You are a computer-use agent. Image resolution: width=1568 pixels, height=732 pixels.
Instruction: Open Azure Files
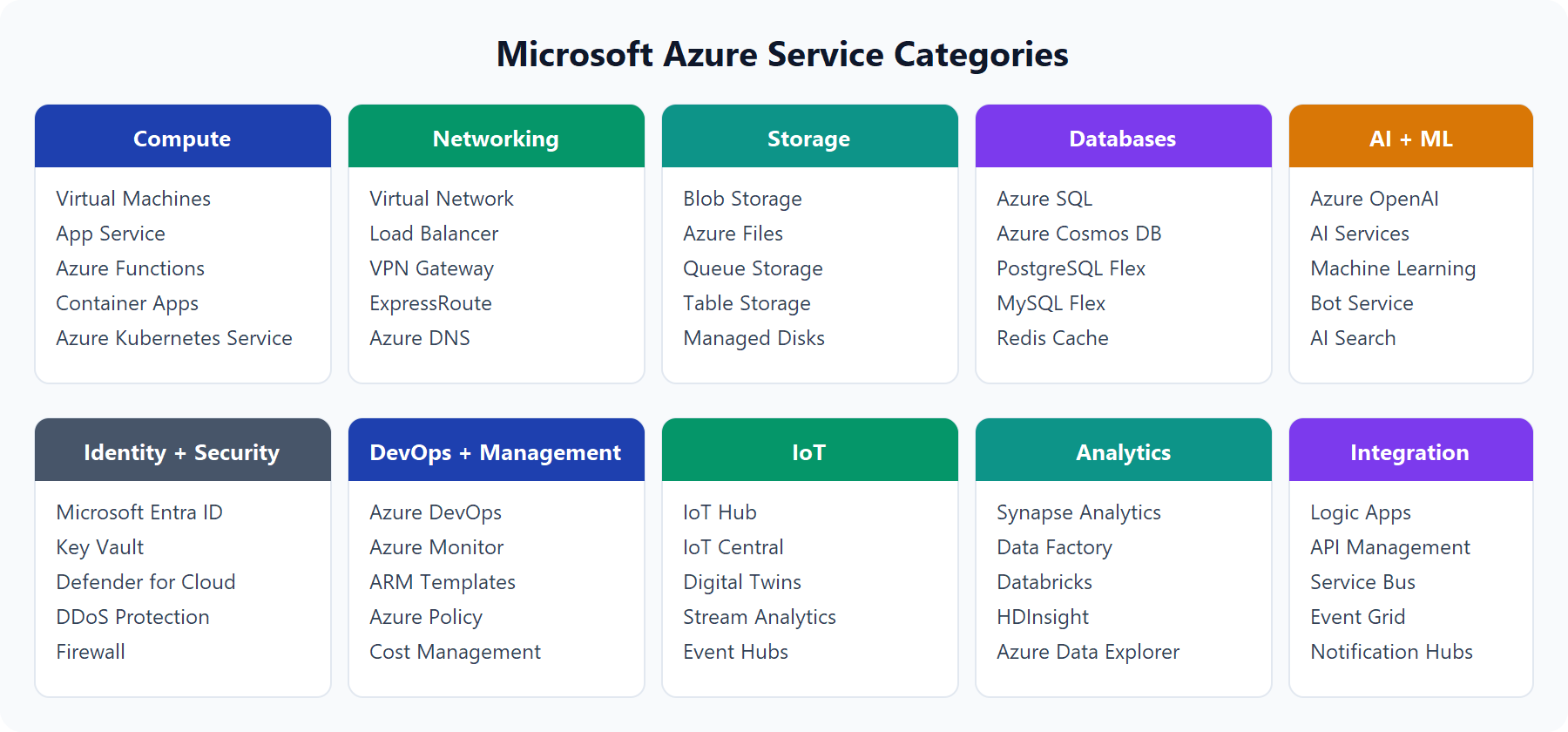pos(733,234)
